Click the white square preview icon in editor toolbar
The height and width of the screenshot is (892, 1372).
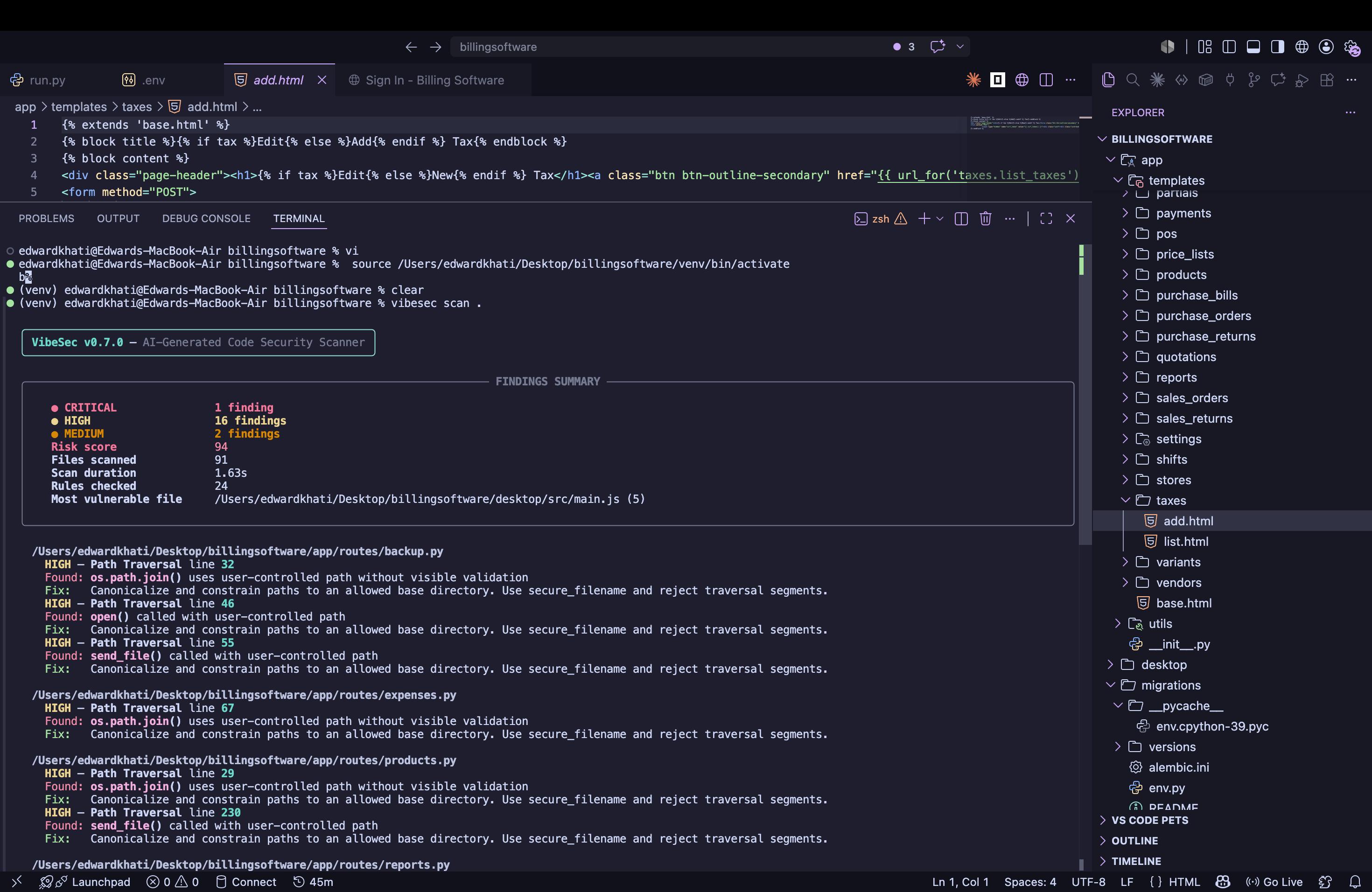[x=997, y=80]
